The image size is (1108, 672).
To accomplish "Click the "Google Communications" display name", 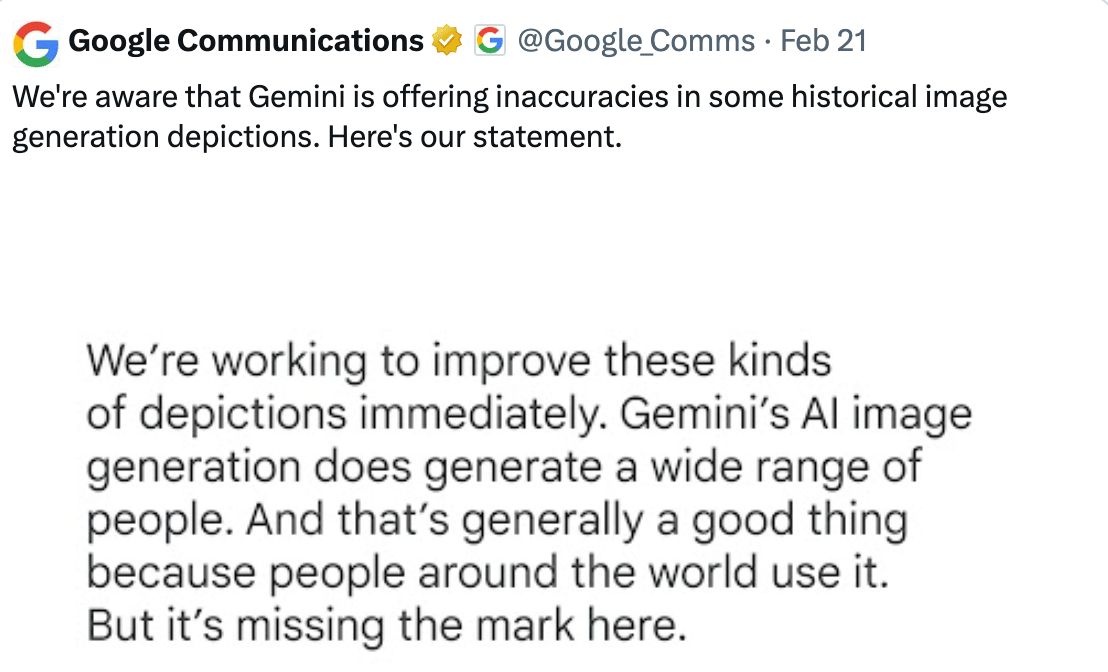I will [246, 41].
